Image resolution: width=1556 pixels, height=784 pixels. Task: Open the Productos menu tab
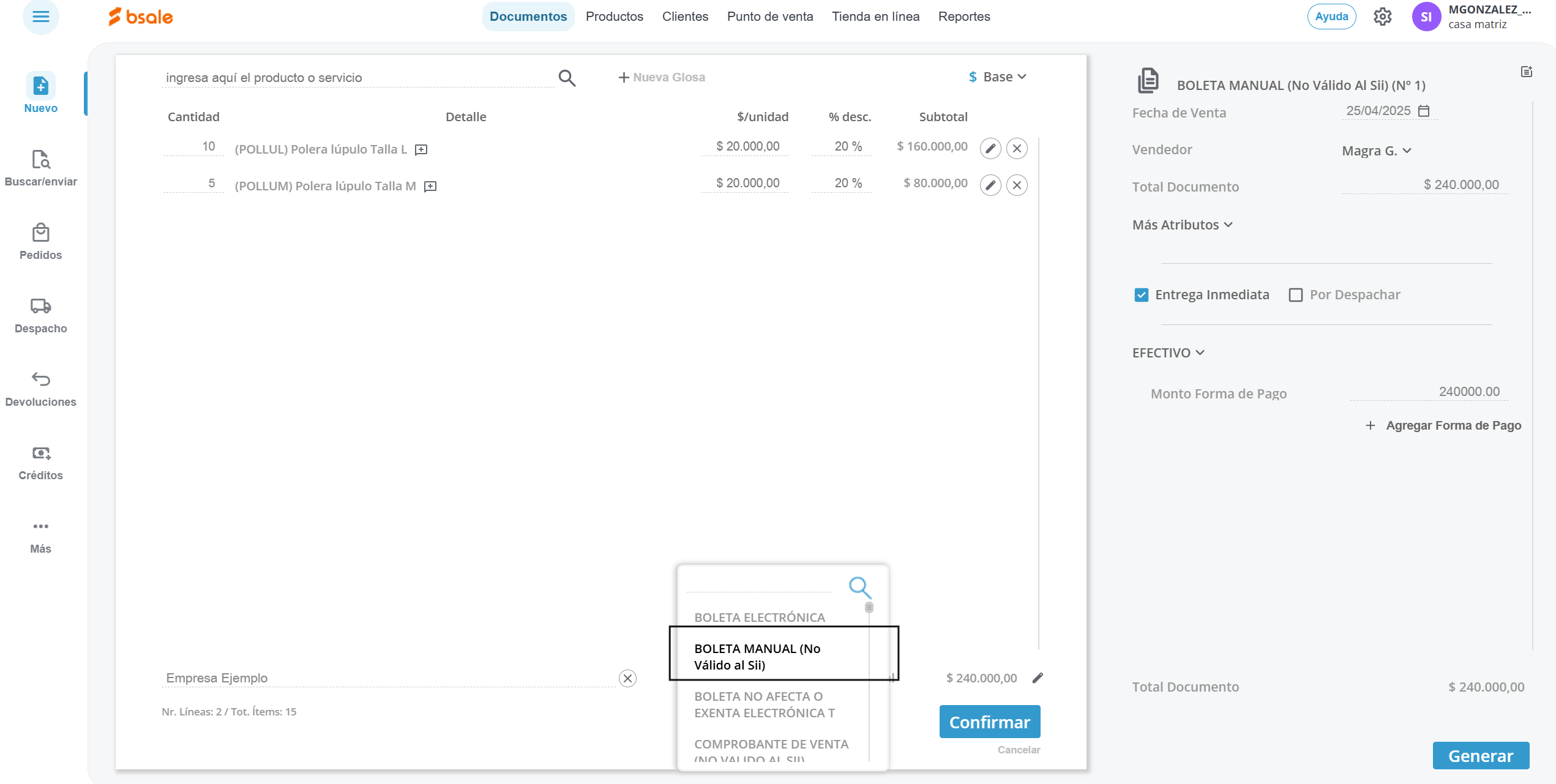tap(614, 17)
